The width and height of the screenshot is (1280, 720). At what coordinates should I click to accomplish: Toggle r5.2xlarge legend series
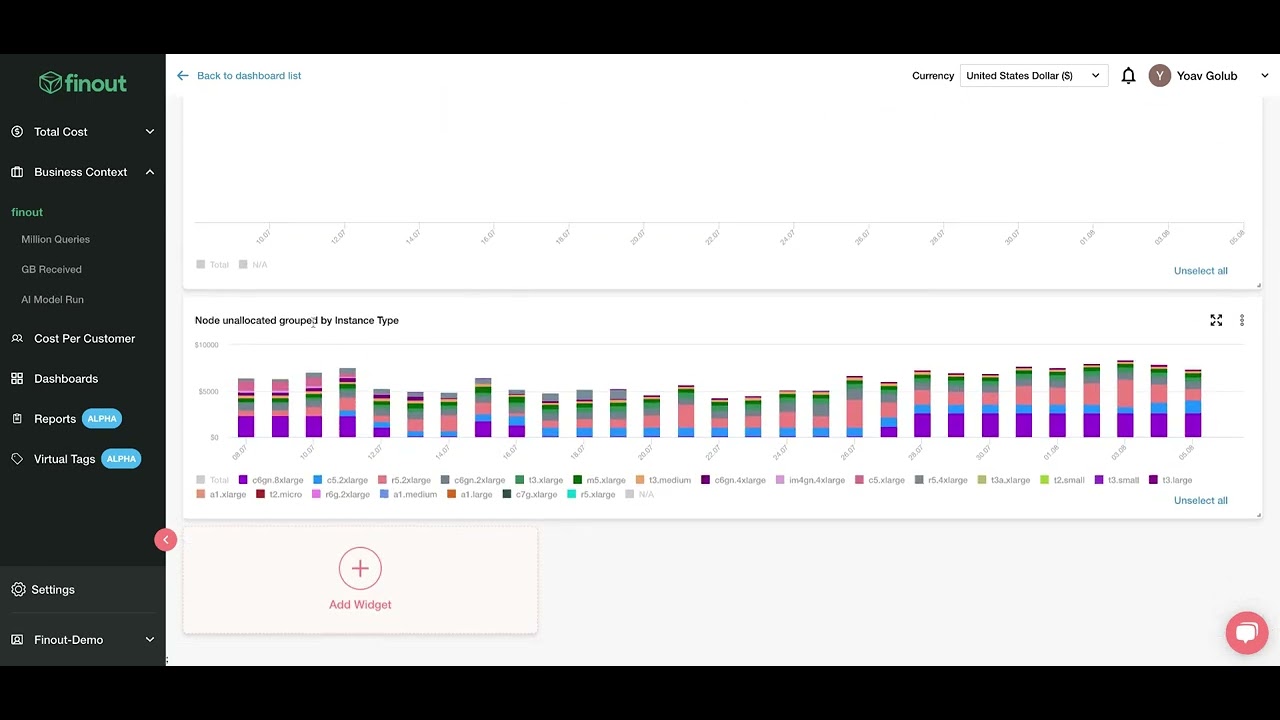pos(404,480)
